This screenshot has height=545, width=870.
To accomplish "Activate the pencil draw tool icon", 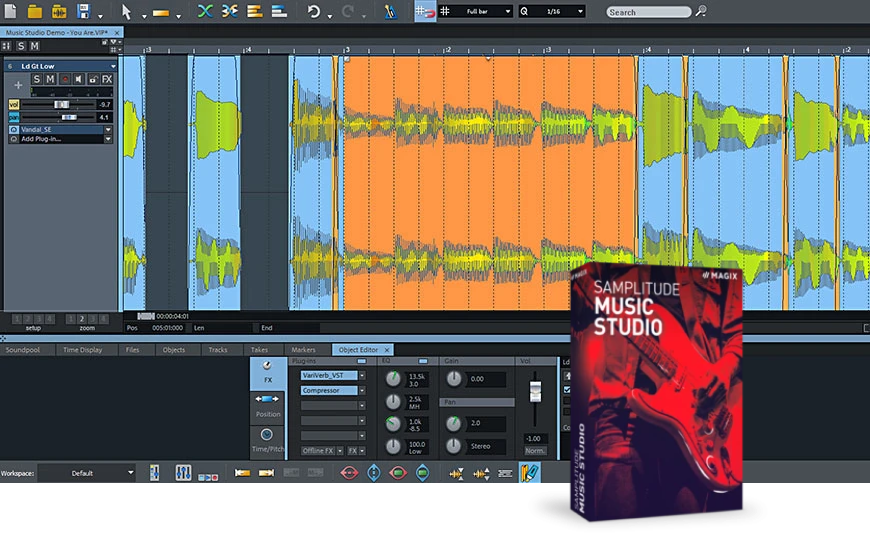I will pyautogui.click(x=529, y=473).
